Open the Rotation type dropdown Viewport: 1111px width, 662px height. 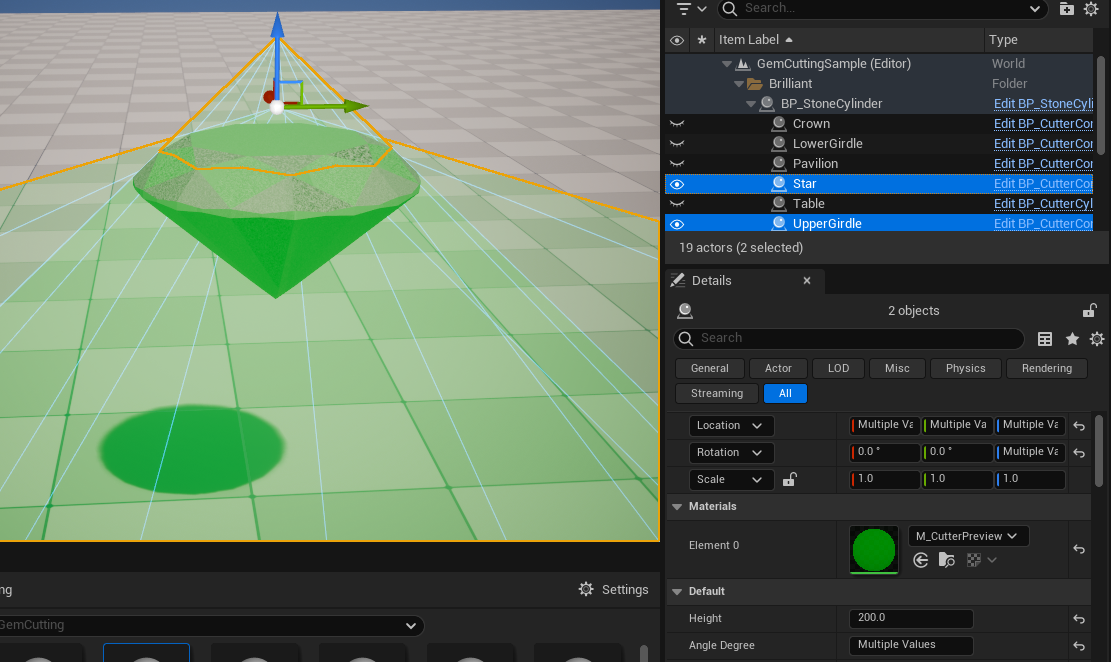coord(731,452)
